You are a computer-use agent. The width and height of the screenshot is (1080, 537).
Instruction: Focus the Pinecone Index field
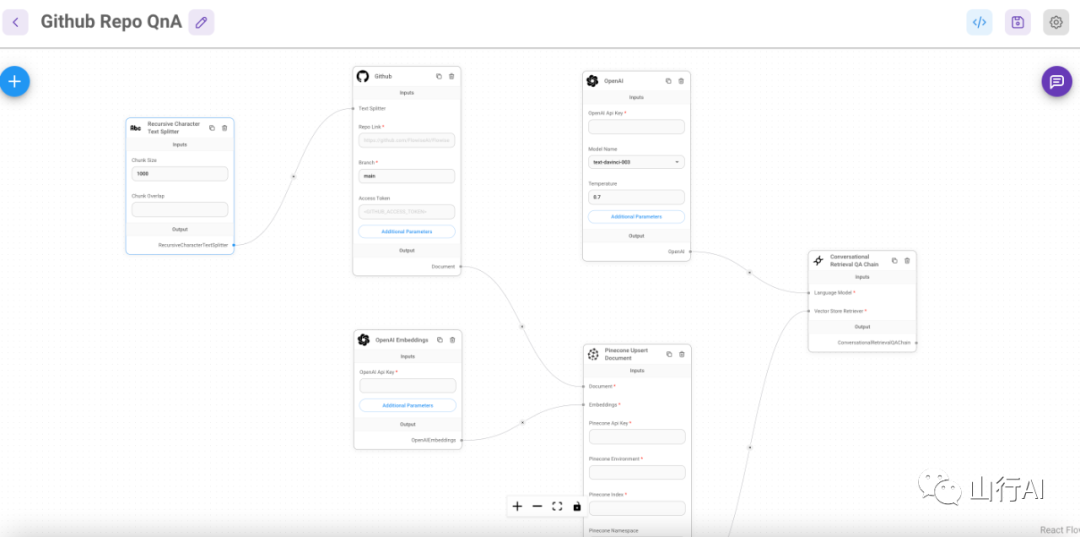637,508
